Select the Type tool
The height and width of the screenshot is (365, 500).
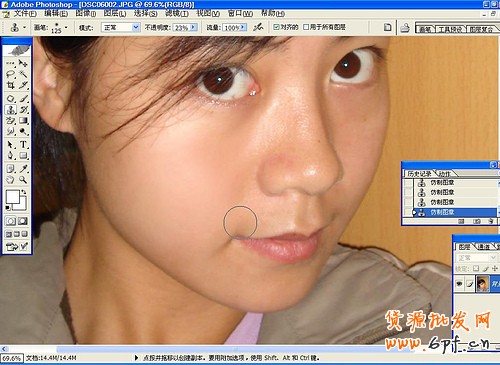pyautogui.click(x=23, y=144)
